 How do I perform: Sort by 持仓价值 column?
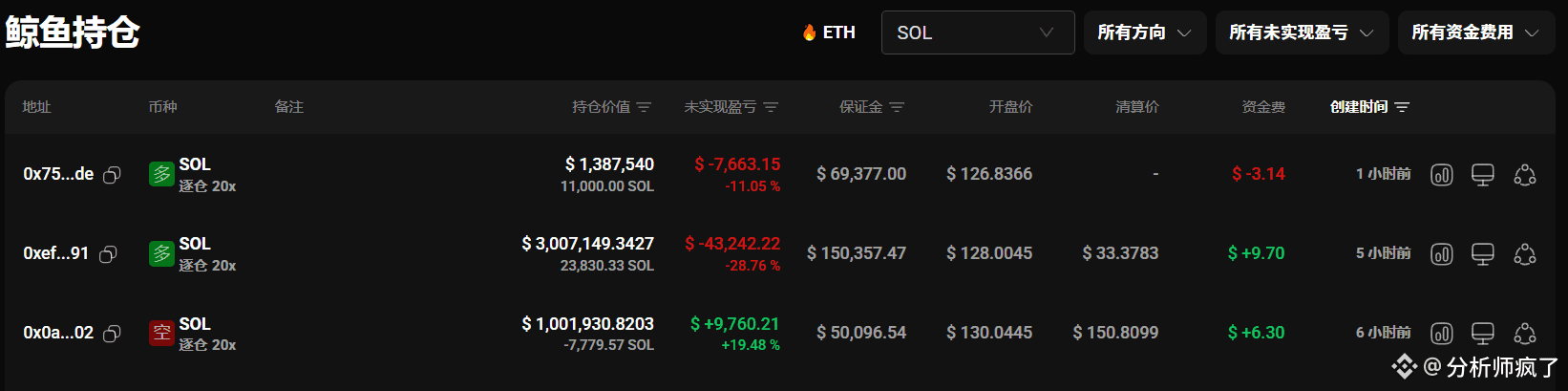611,107
